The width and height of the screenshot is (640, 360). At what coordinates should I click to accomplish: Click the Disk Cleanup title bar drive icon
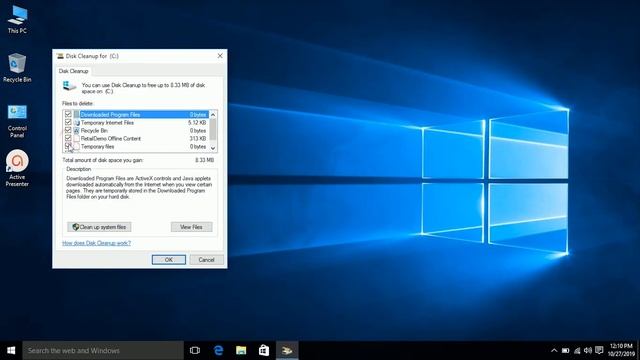tap(60, 56)
